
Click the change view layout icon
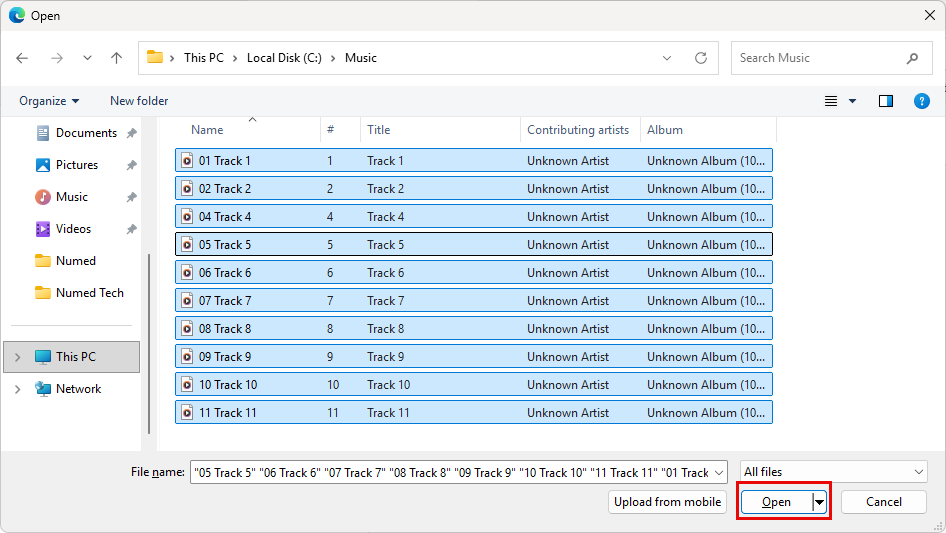(831, 101)
